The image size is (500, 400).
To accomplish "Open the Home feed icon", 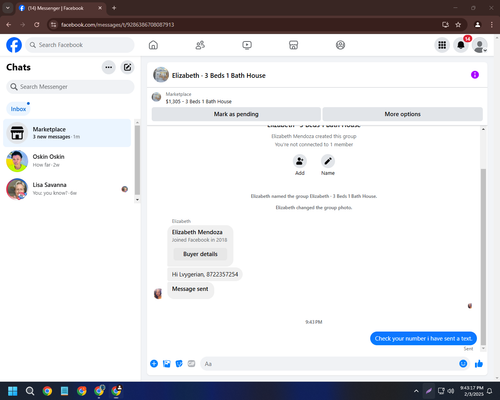I will pos(153,45).
